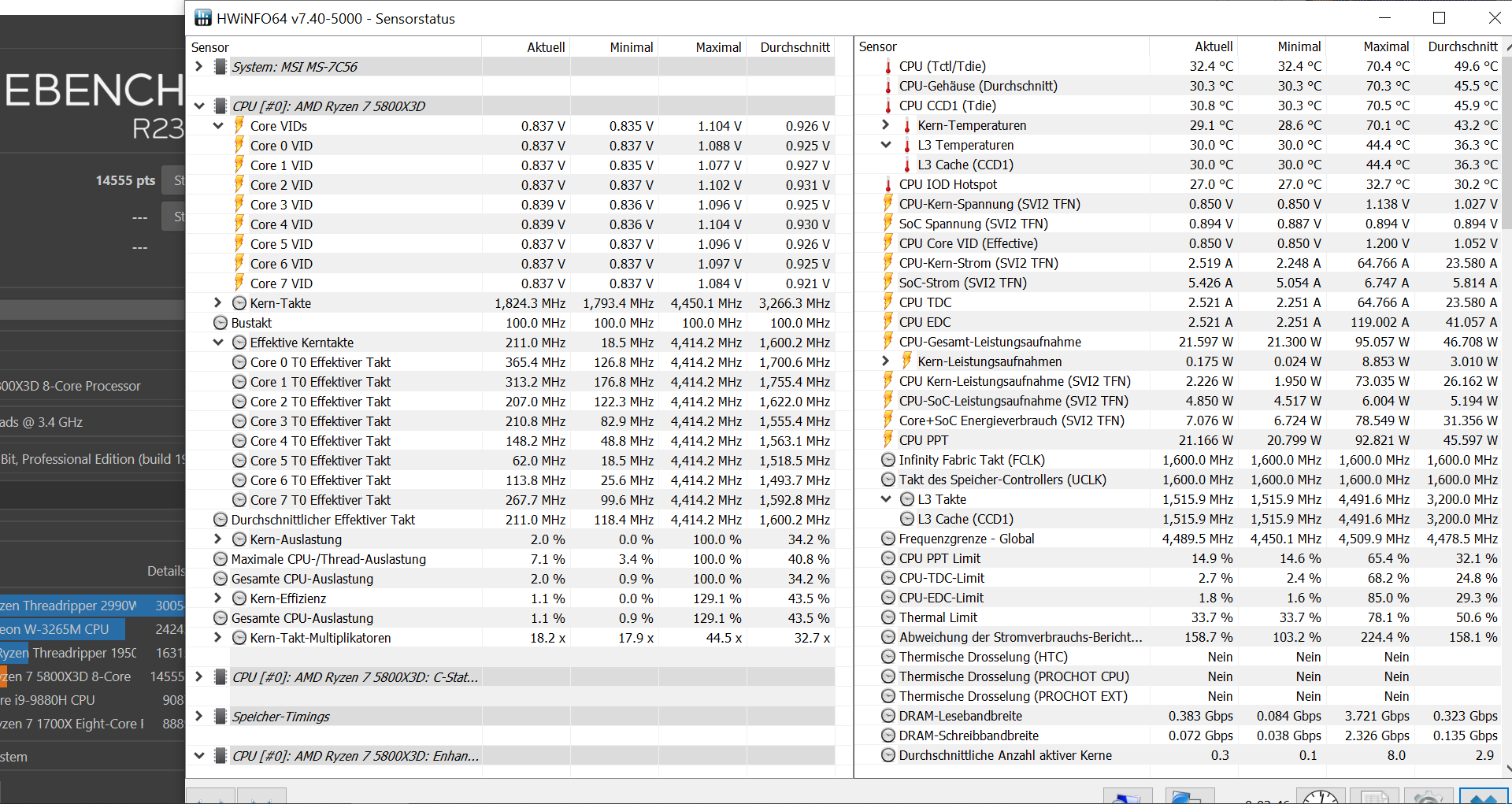This screenshot has width=1512, height=804.
Task: Click the thermometer icon beside CPU (Tctl/Tdie)
Action: pos(888,66)
